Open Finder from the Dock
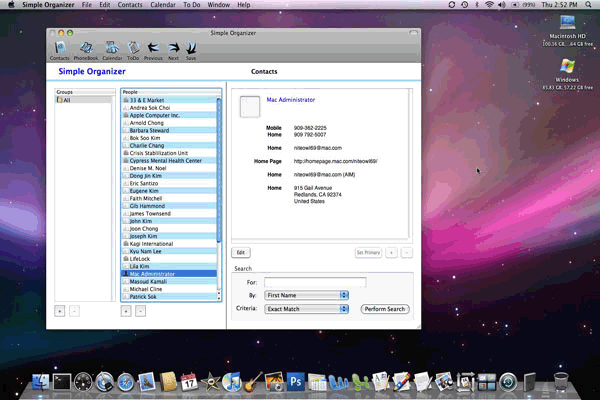 (x=40, y=382)
